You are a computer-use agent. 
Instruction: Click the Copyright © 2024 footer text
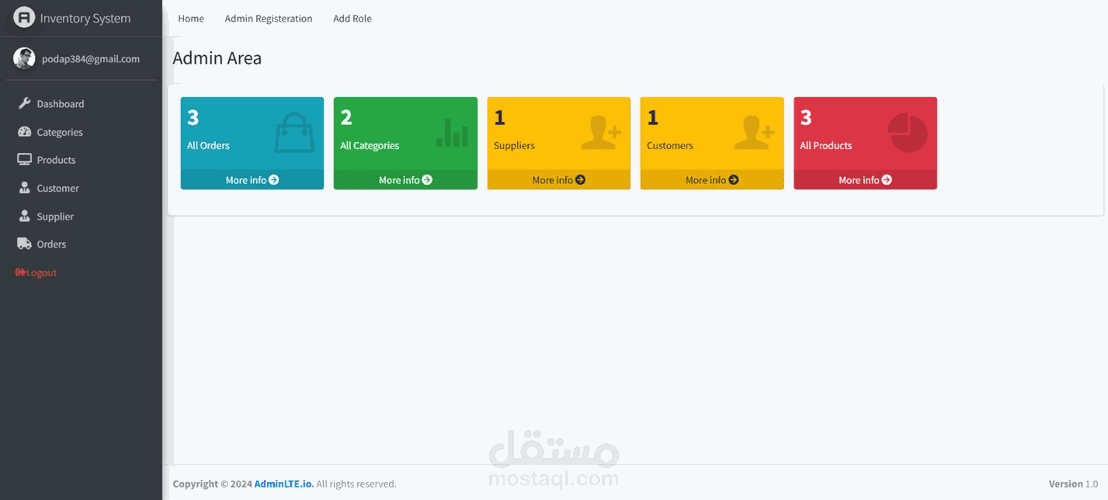(212, 484)
